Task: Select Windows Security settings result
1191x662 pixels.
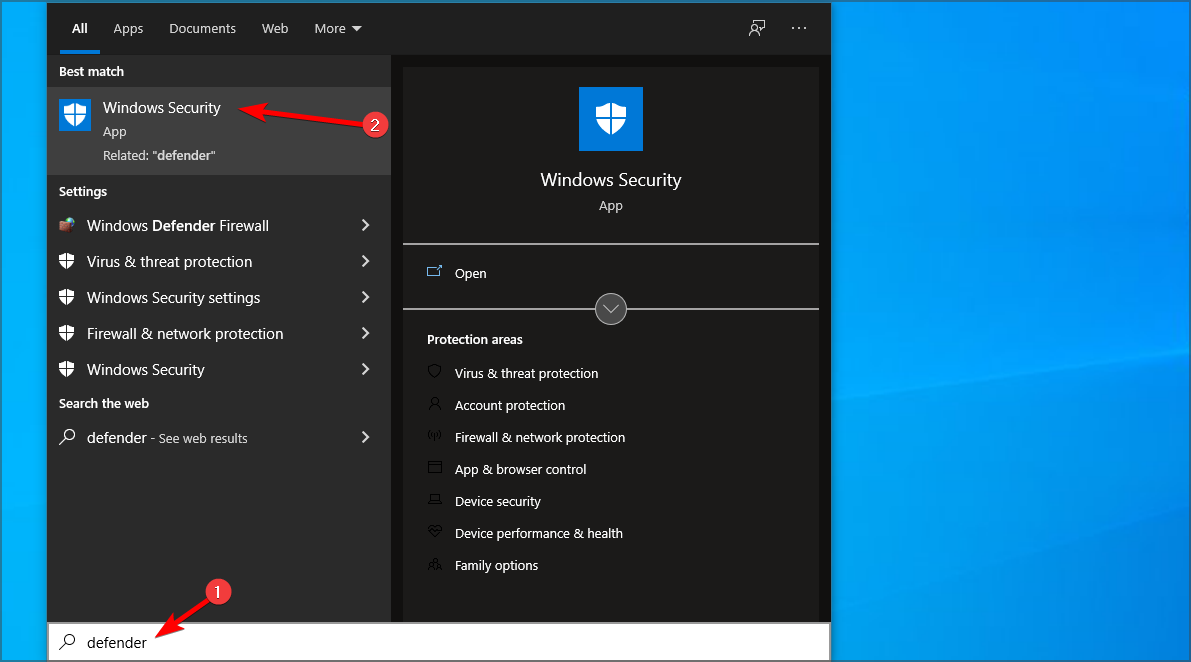Action: click(219, 297)
